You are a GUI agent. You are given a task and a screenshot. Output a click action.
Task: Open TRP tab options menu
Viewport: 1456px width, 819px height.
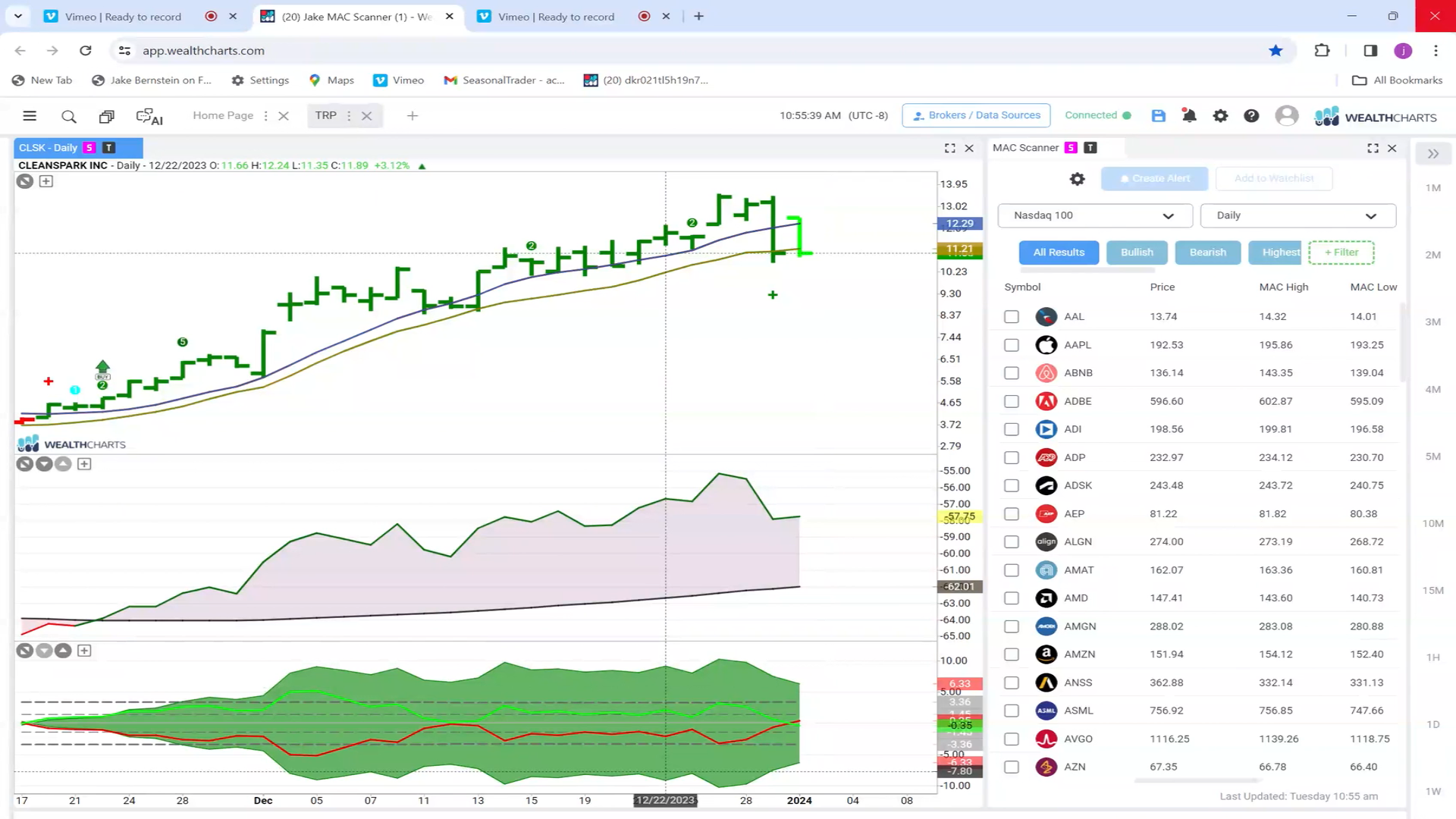(349, 116)
